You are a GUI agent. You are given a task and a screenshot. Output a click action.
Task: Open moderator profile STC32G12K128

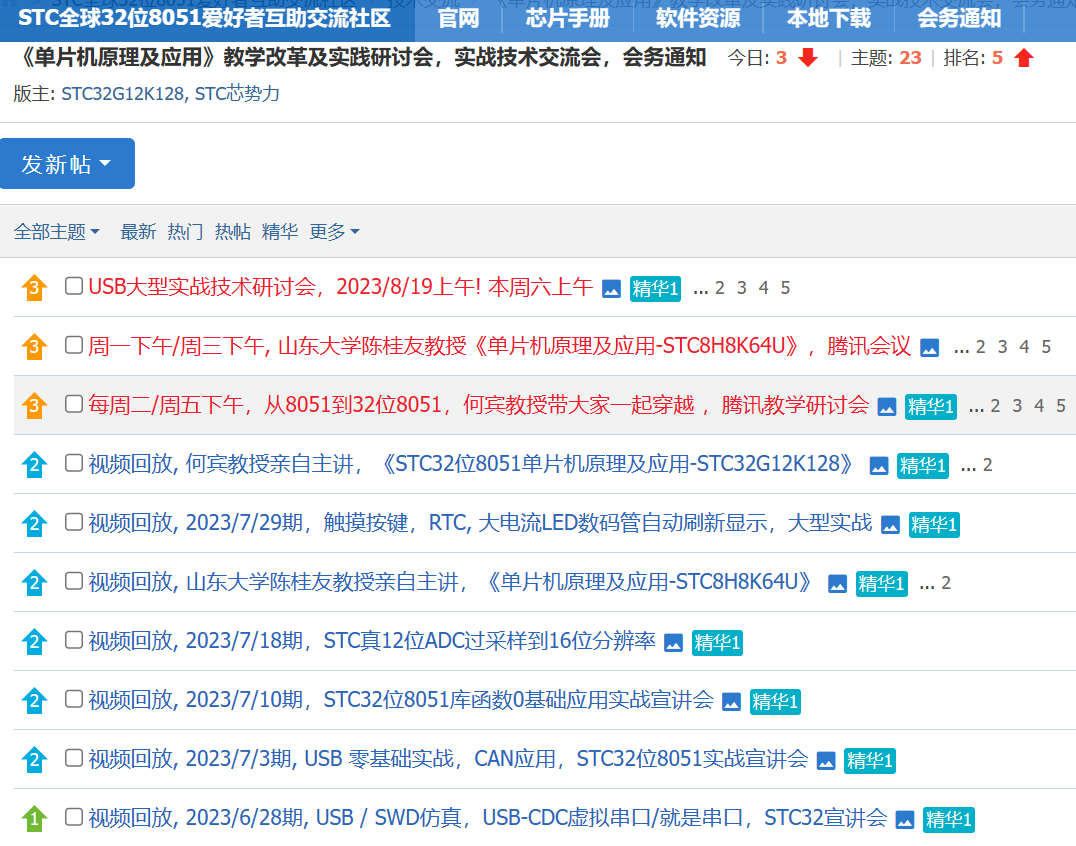pyautogui.click(x=123, y=93)
